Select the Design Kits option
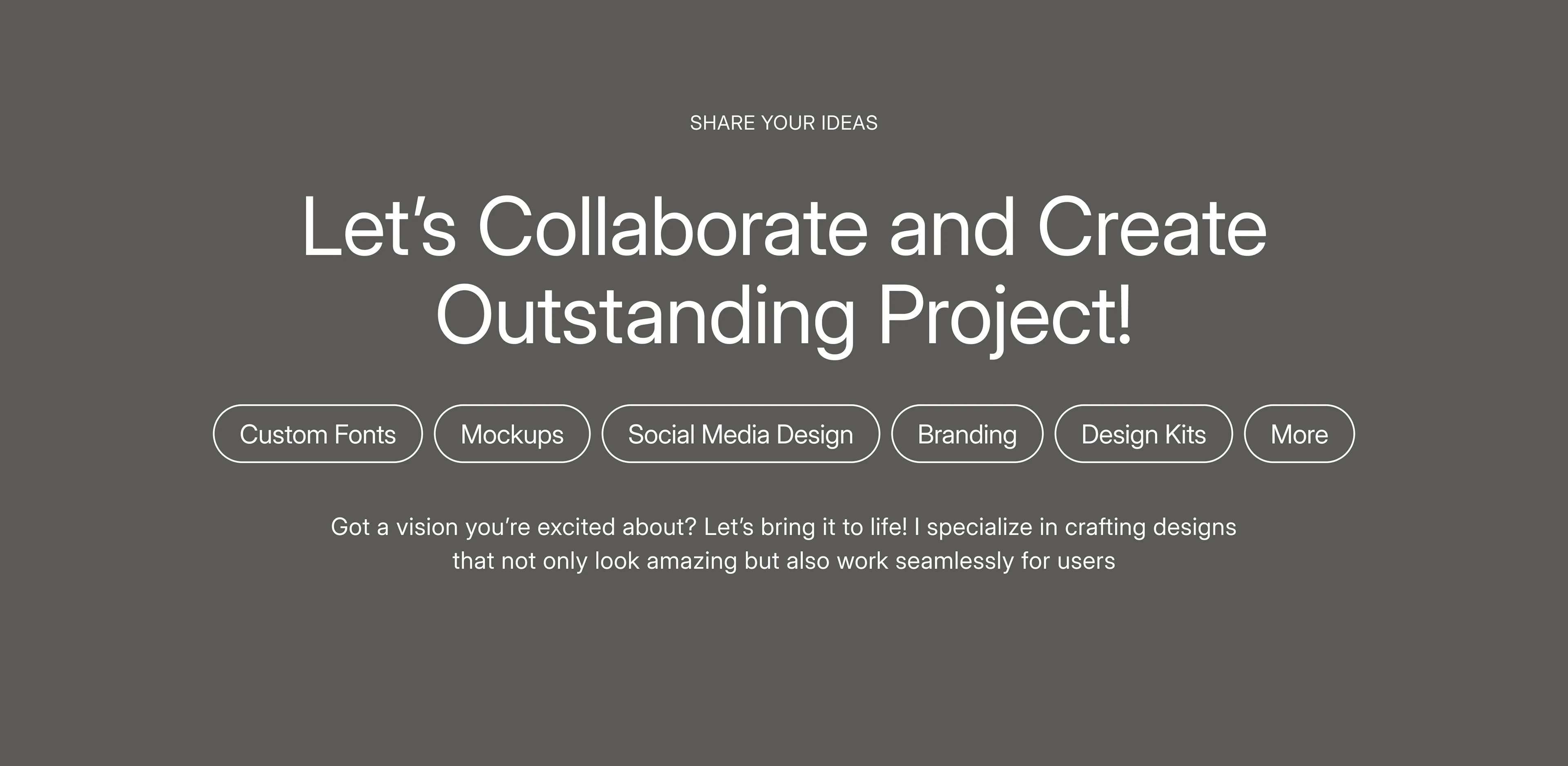 (x=1144, y=433)
